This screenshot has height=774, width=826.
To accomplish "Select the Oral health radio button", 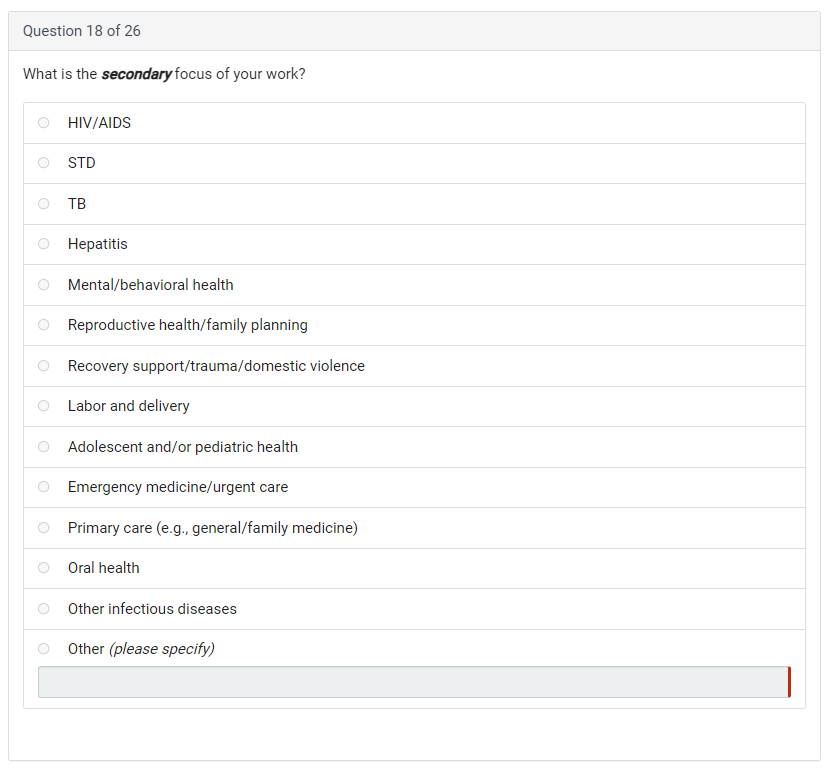I will tap(44, 568).
